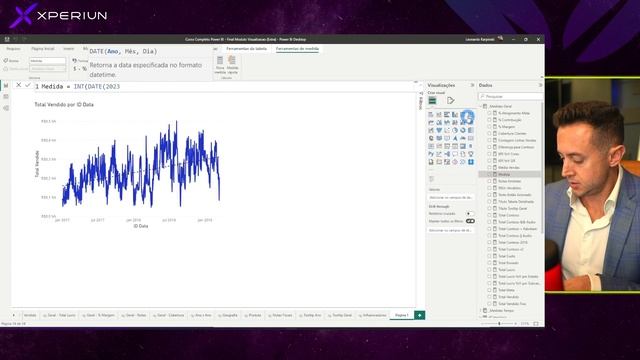Viewport: 640px width, 360px height.
Task: Toggle Manter todos os filtros switch
Action: [x=470, y=221]
